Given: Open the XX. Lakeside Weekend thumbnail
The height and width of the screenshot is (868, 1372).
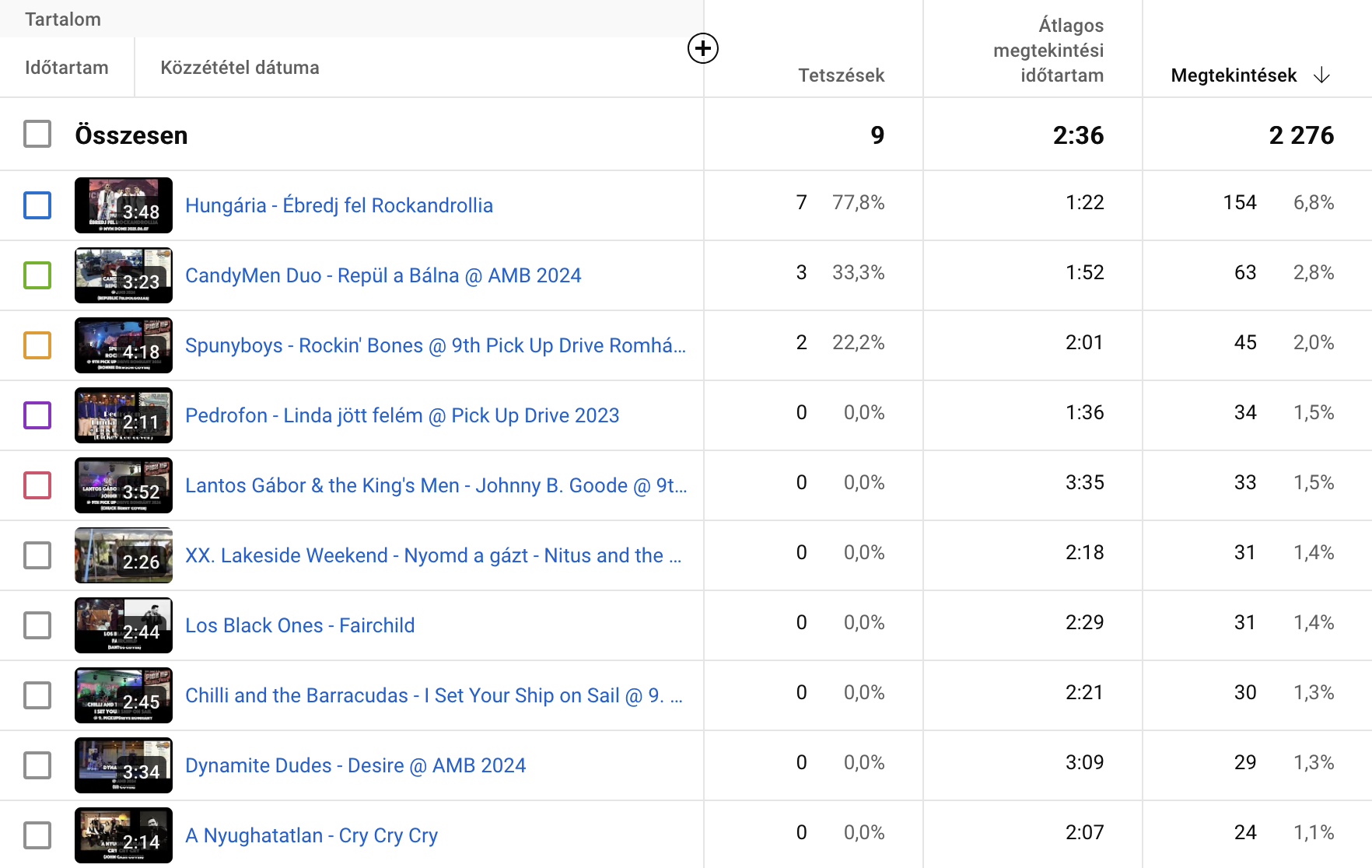Looking at the screenshot, I should 124,555.
